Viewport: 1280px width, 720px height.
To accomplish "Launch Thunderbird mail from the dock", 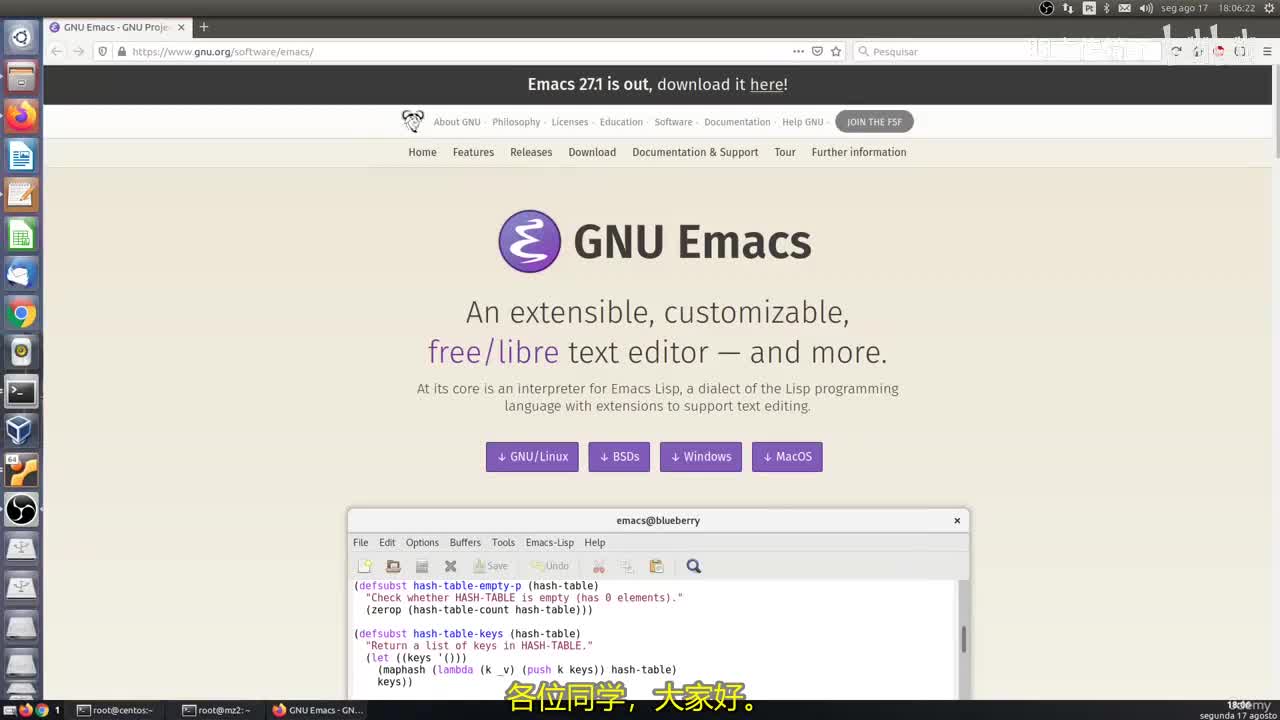I will click(x=21, y=274).
